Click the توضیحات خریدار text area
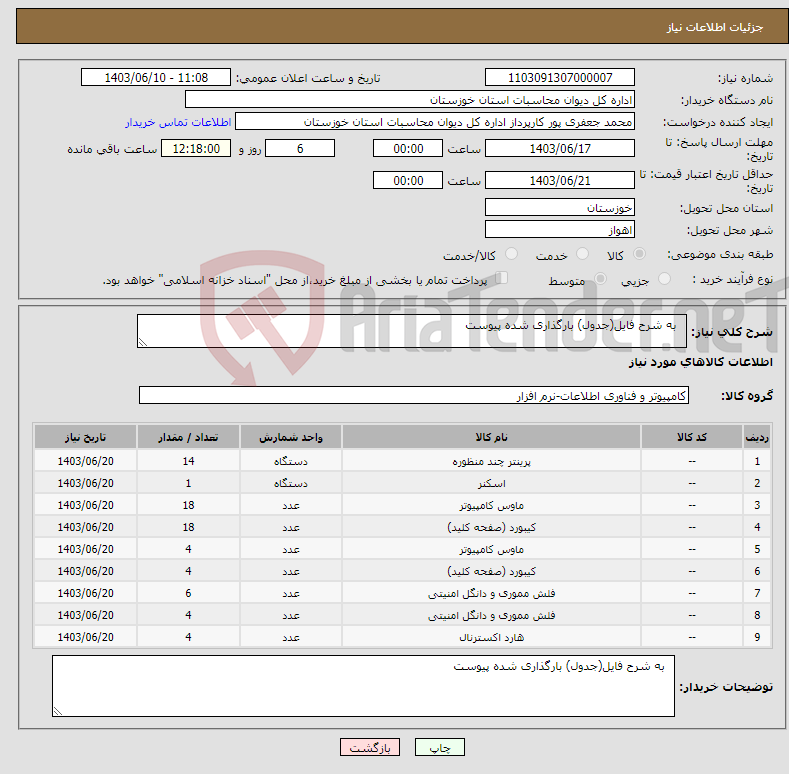789x774 pixels. point(363,686)
